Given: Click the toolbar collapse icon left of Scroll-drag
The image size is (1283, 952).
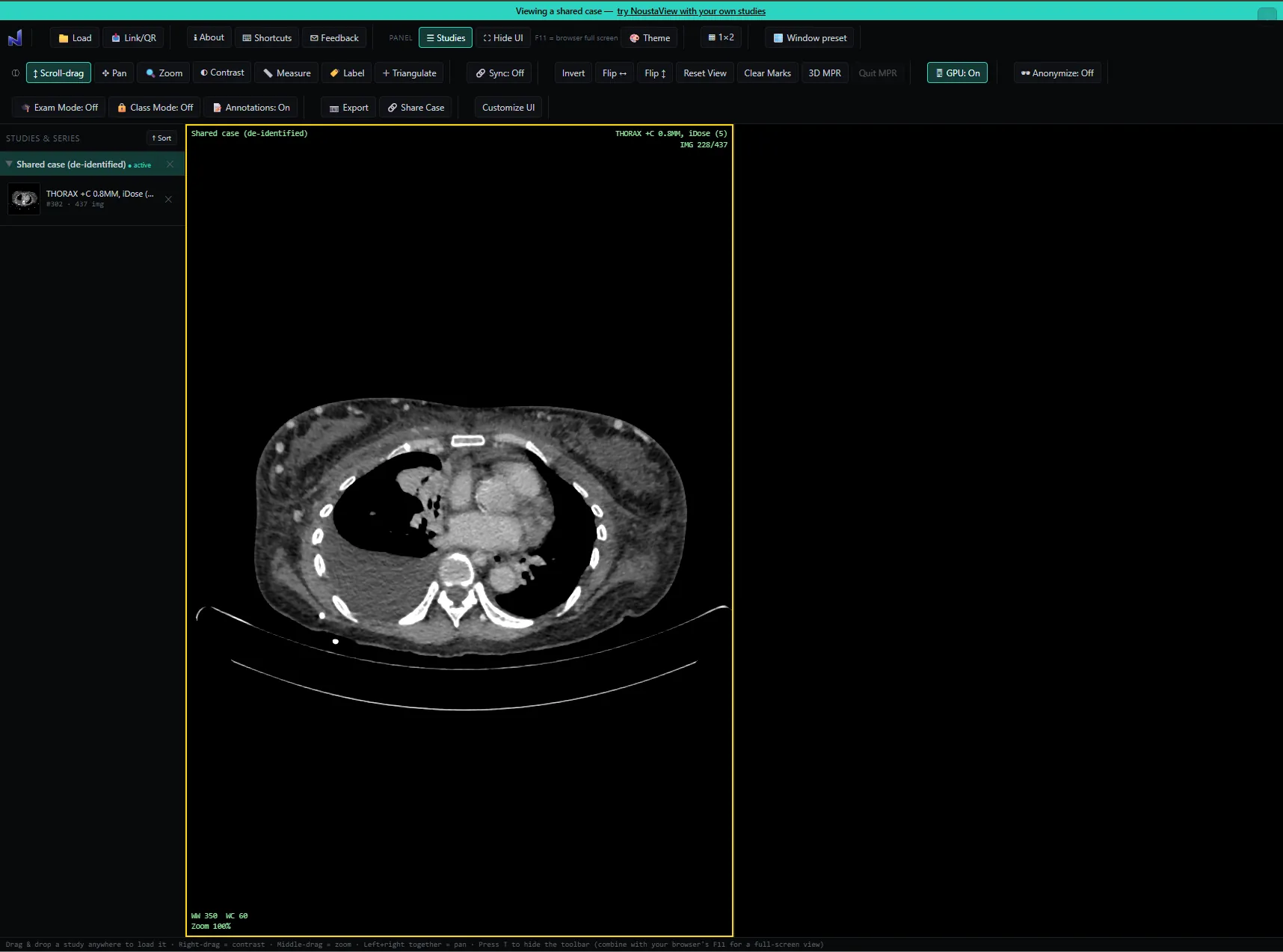Looking at the screenshot, I should point(16,73).
